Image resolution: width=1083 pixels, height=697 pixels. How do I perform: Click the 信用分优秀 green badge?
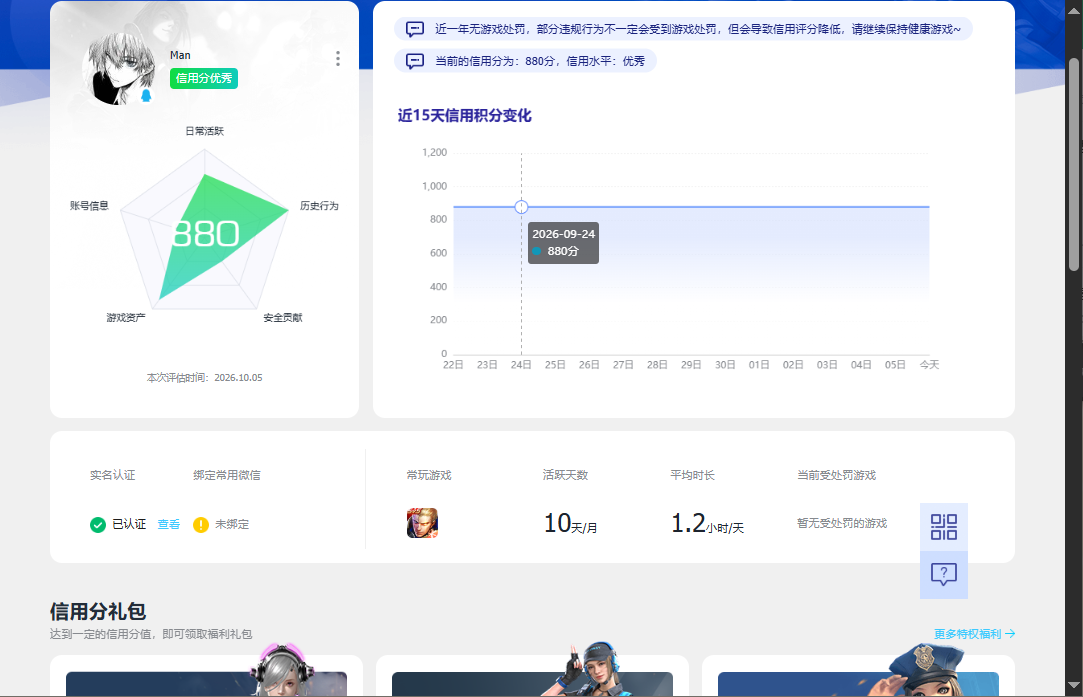point(204,78)
